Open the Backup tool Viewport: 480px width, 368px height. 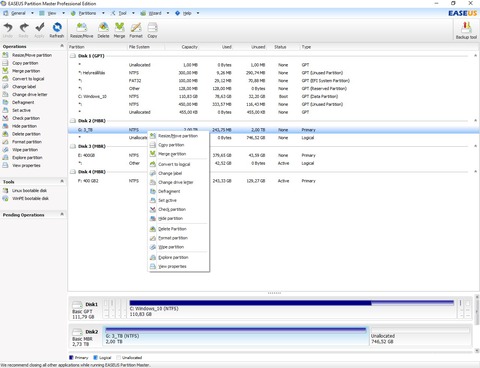tap(466, 31)
